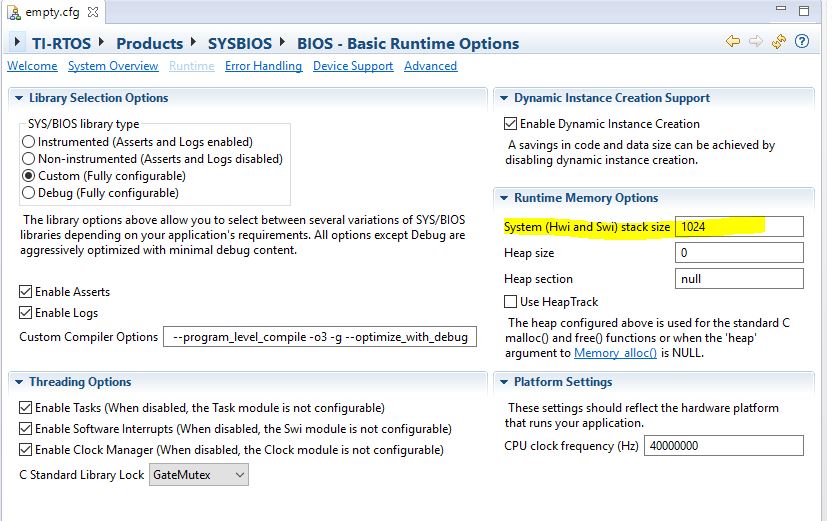Viewport: 832px width, 521px height.
Task: Close the empty.cfg editor tab
Action: coord(91,11)
